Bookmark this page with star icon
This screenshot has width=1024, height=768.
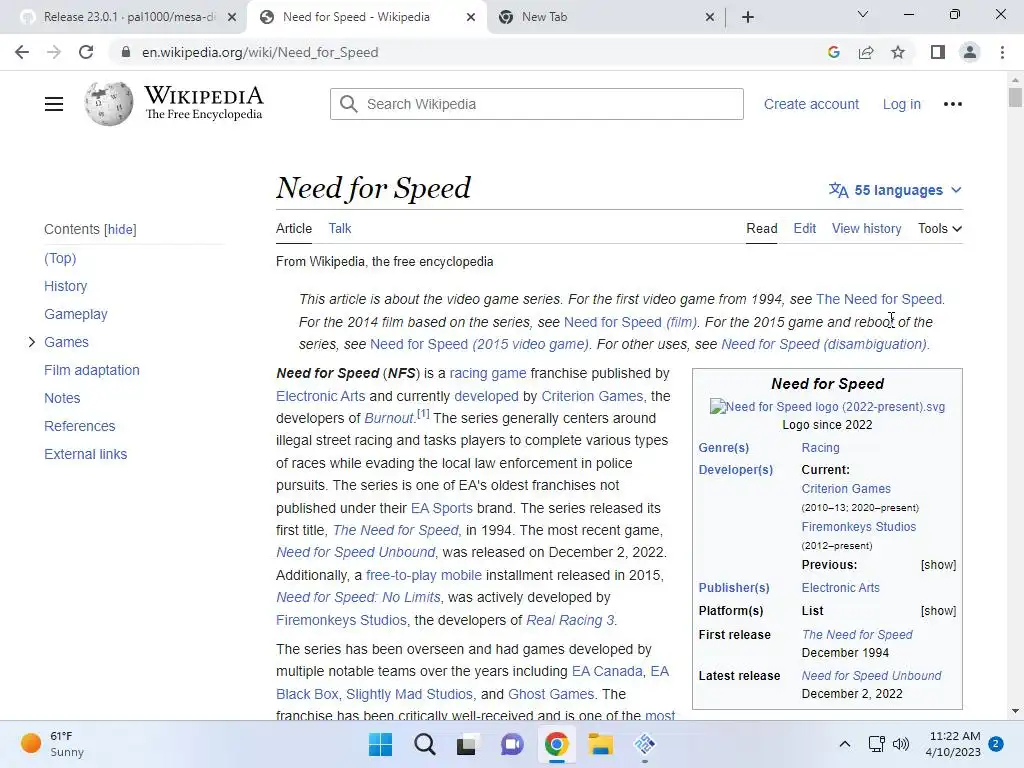tap(898, 52)
